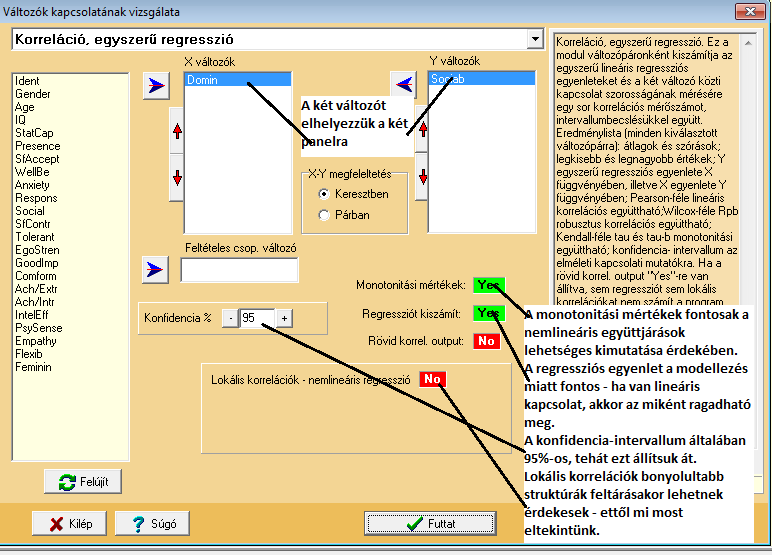Toggle Monotonitási mértékek Yes setting
Image resolution: width=772 pixels, height=555 pixels.
coord(488,286)
